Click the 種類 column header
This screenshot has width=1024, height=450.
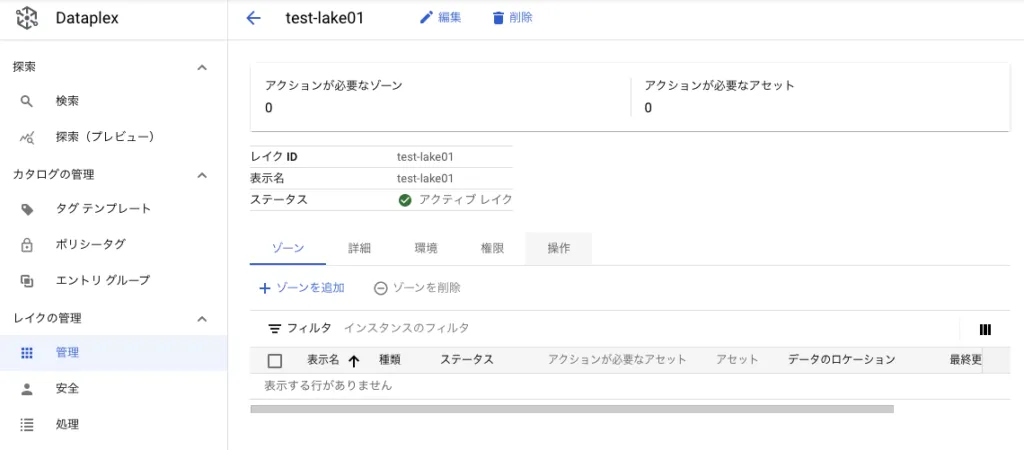pos(390,360)
